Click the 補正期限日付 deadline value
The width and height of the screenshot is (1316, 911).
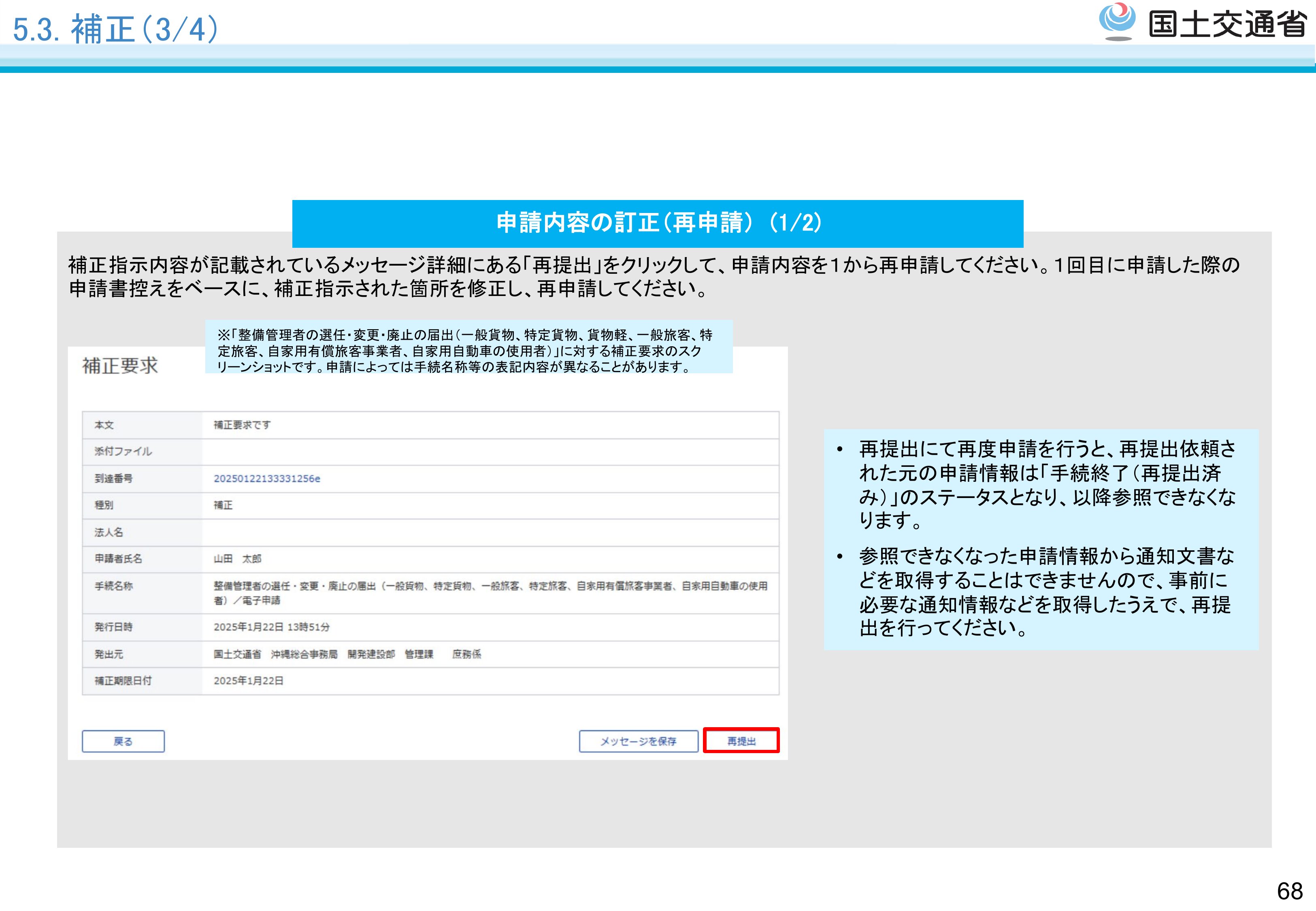click(x=248, y=680)
